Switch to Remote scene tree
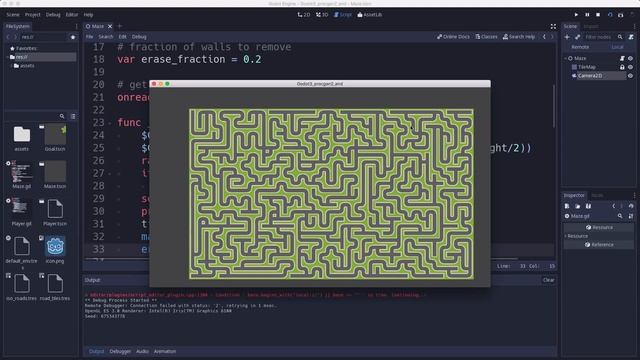Viewport: 640px width, 360px height. (580, 47)
